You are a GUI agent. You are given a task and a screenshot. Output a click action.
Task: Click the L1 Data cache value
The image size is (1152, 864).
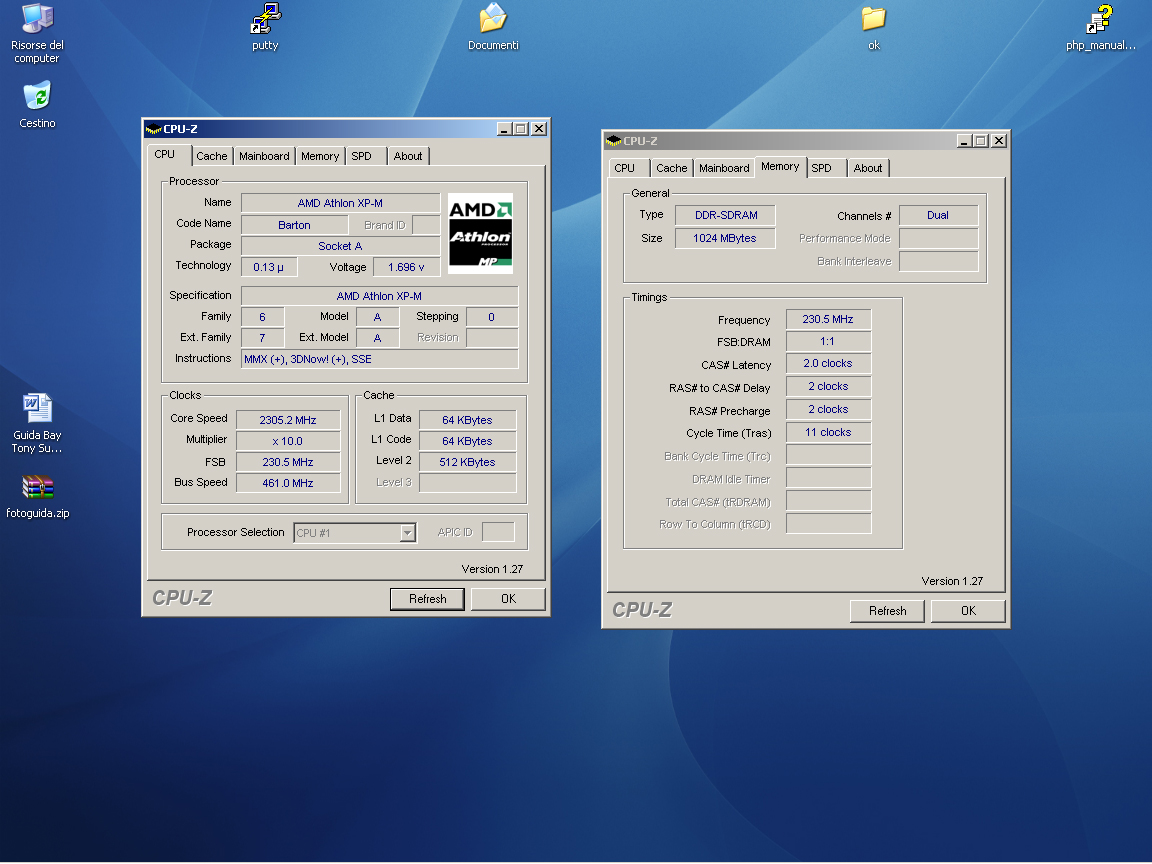click(467, 420)
